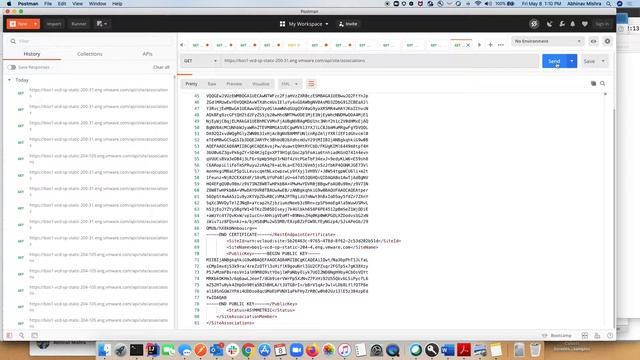Toggle sidebar icon in bottom status bar

(9, 336)
